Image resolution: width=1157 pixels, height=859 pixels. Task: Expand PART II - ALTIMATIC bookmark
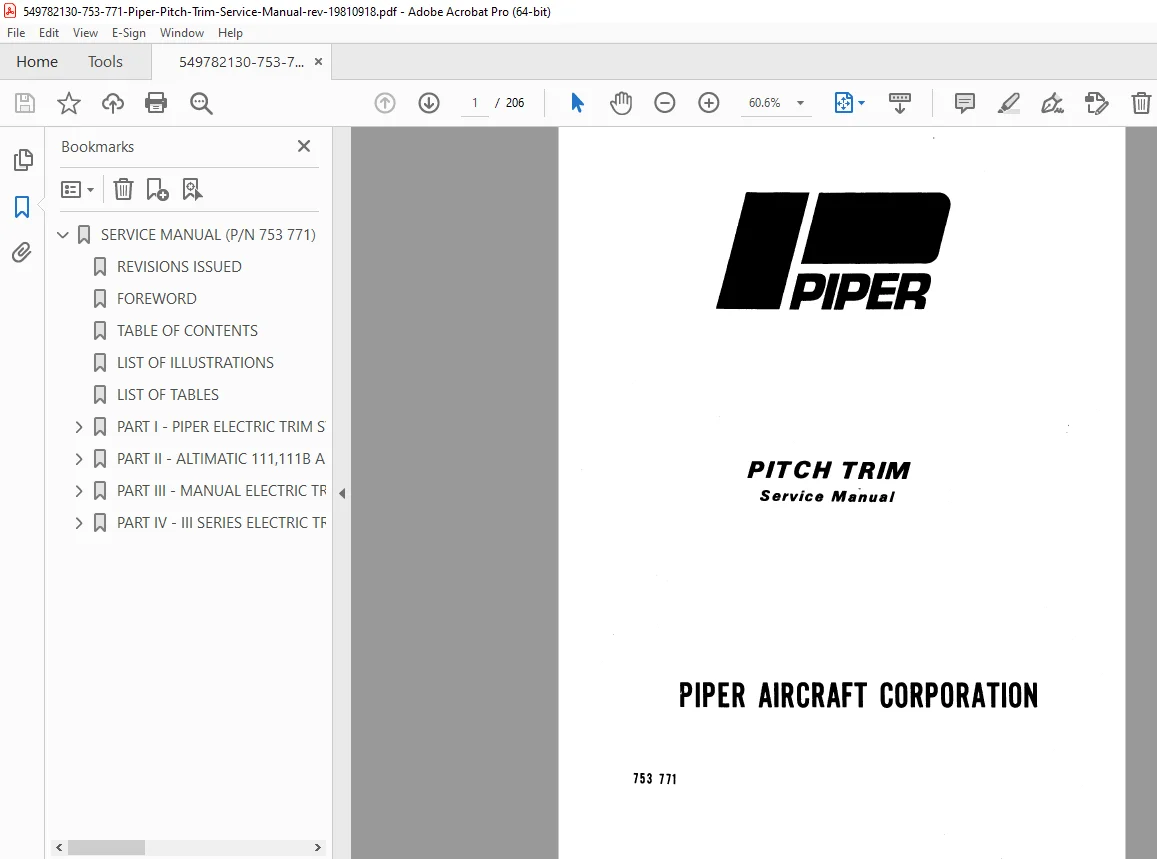coord(79,459)
